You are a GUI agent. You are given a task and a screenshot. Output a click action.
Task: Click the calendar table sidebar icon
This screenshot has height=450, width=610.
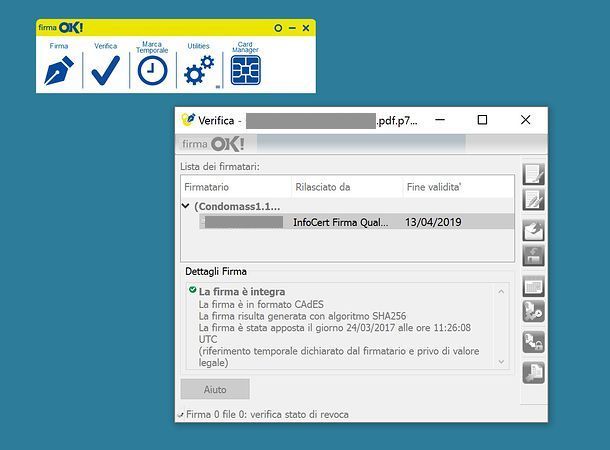coord(533,287)
